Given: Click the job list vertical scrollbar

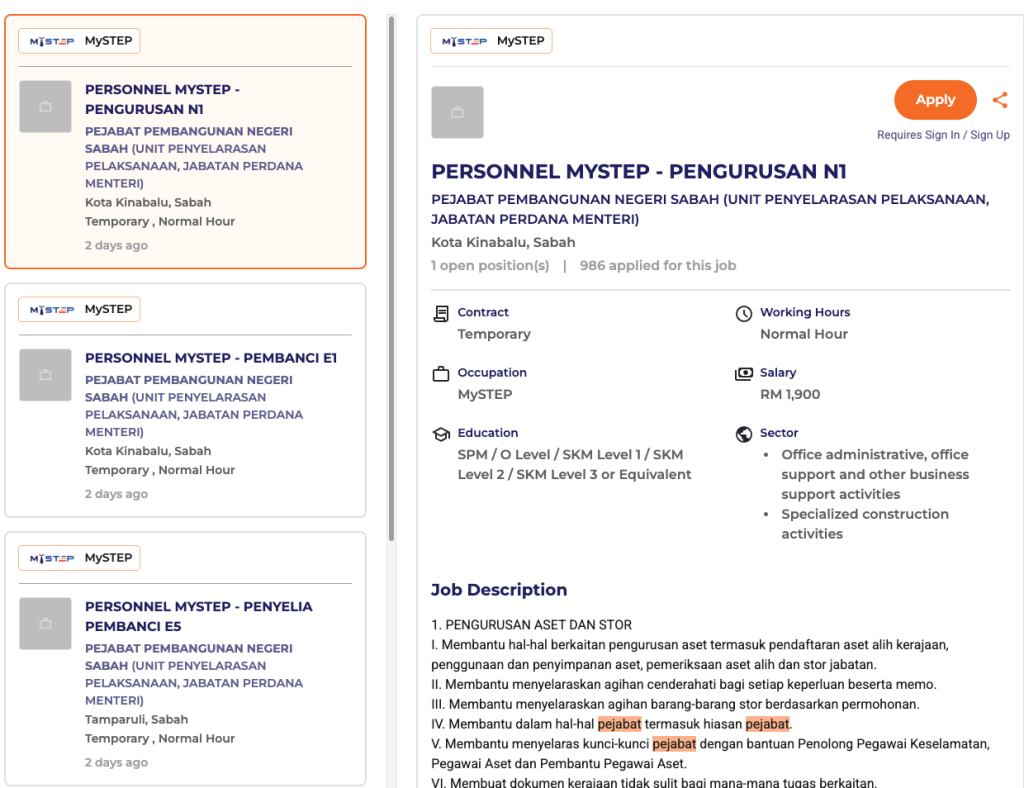Looking at the screenshot, I should tap(392, 280).
